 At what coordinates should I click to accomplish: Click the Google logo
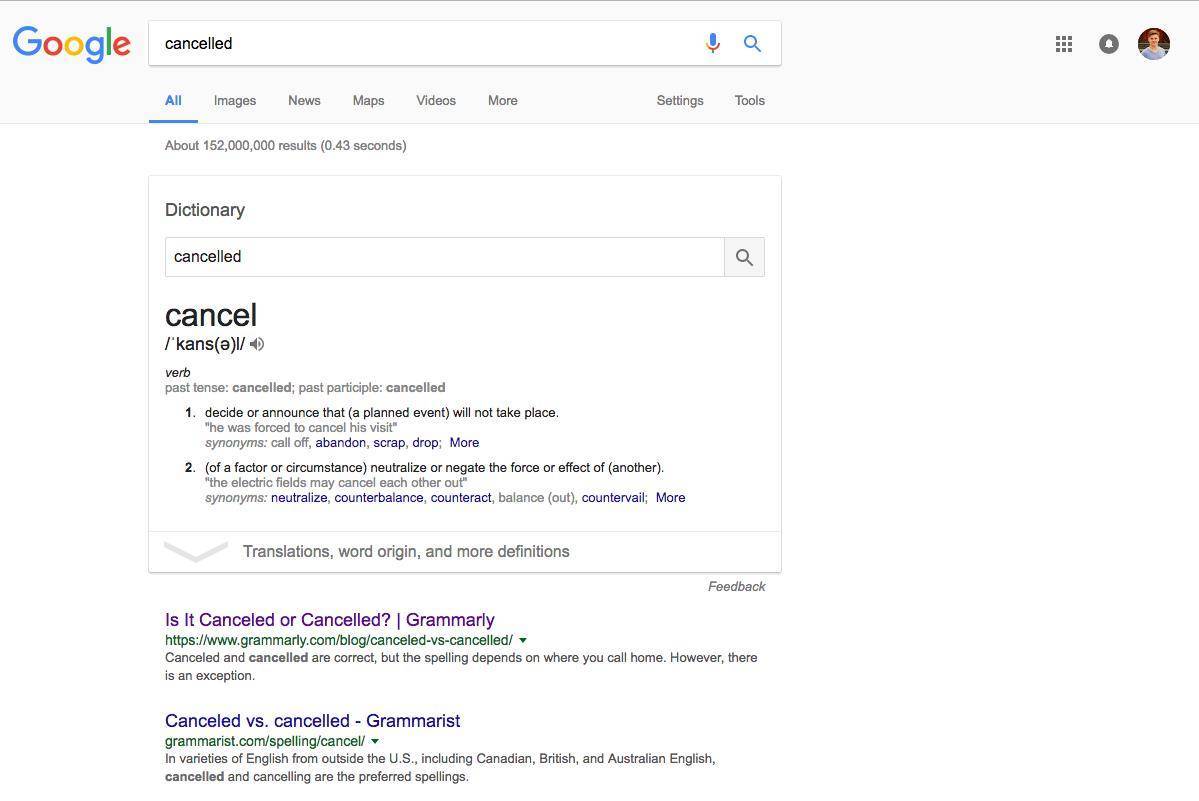click(72, 44)
